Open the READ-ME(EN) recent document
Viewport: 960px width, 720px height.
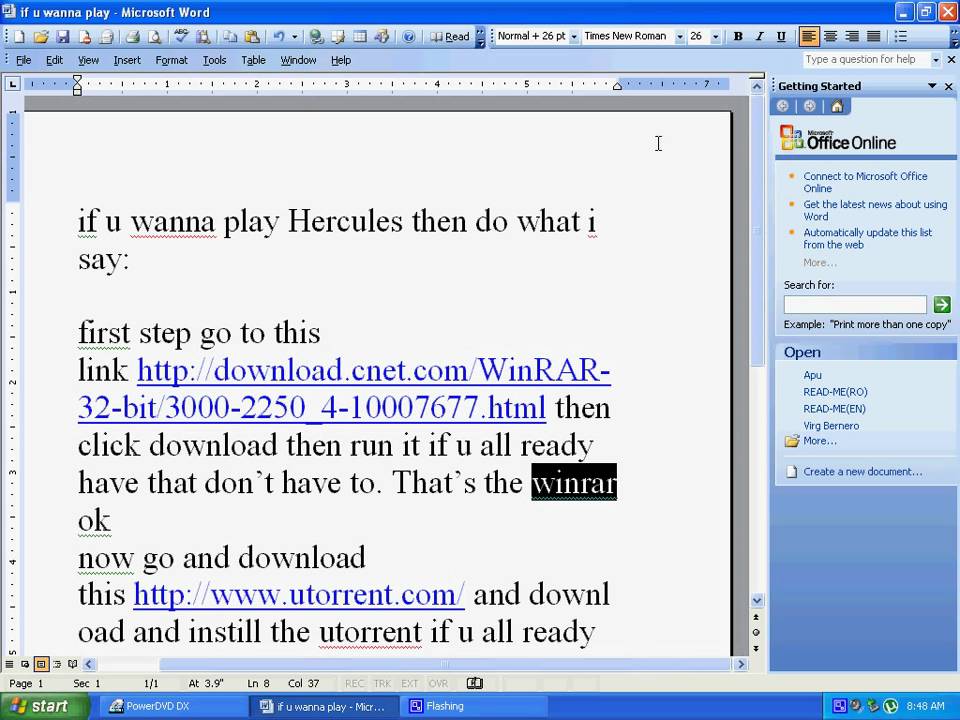(x=834, y=408)
